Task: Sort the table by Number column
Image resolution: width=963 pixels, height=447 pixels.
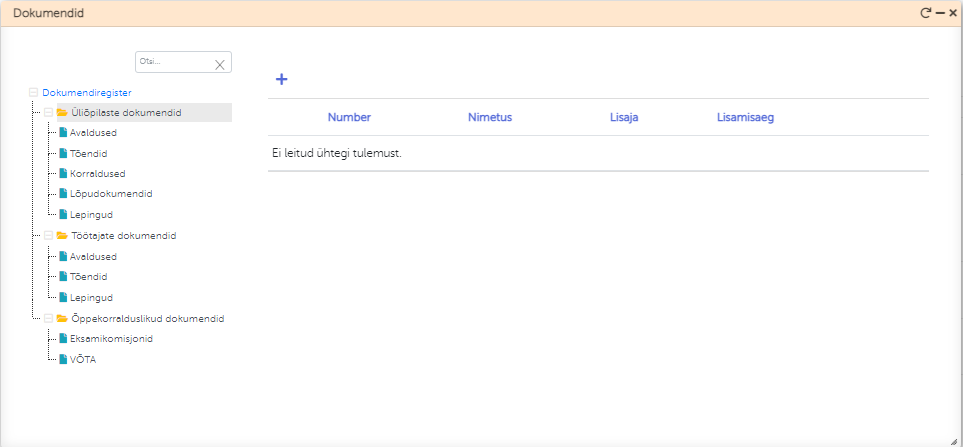Action: point(349,117)
